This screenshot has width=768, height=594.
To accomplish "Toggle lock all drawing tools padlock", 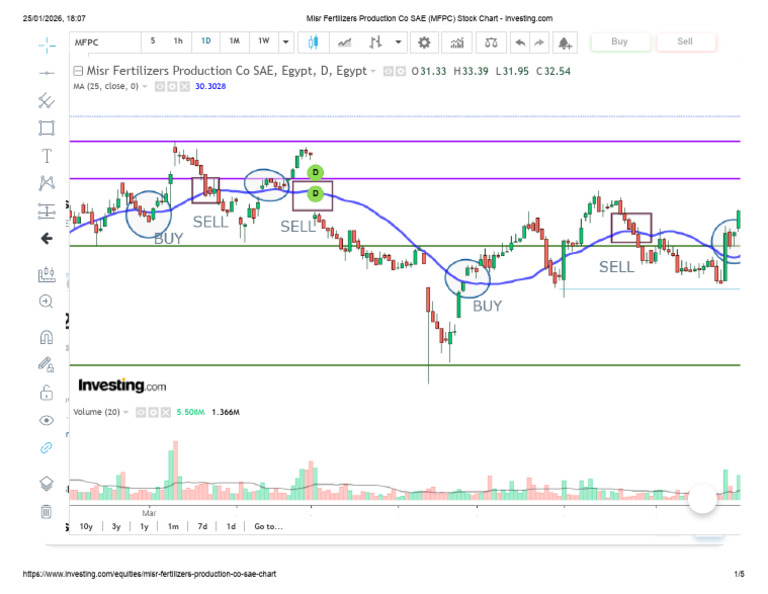I will tap(47, 392).
